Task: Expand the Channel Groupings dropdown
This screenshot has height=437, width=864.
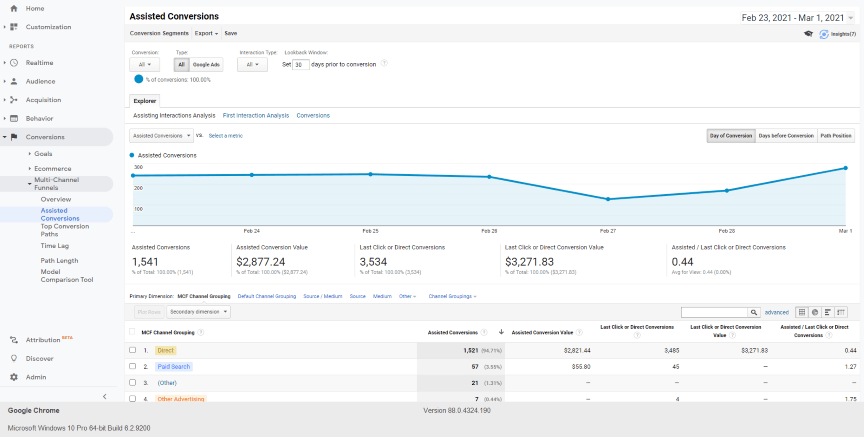Action: [x=452, y=296]
